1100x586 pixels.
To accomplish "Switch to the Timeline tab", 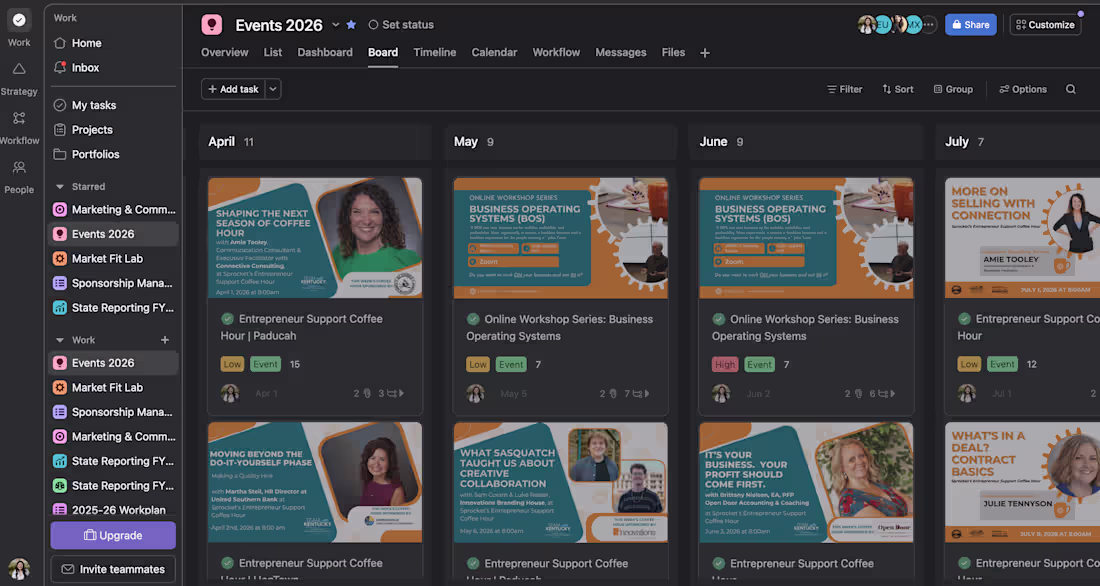I will [x=434, y=53].
